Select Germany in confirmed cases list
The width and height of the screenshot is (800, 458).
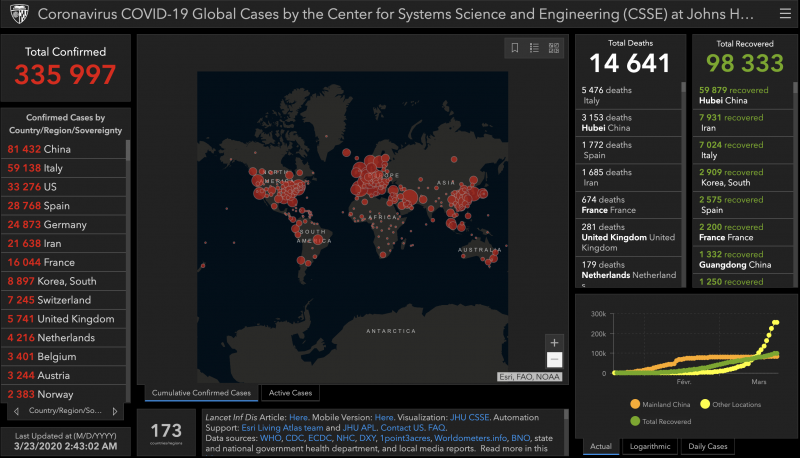click(64, 225)
